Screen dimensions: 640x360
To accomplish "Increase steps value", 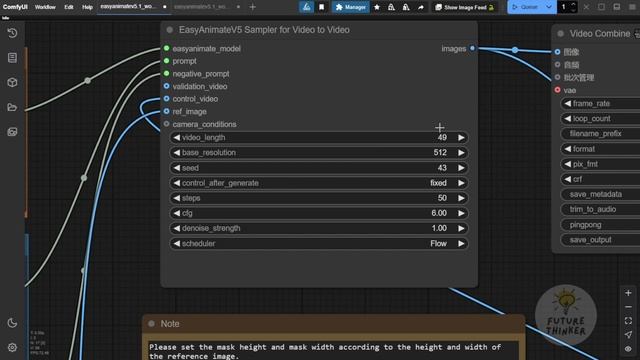I will pos(461,198).
